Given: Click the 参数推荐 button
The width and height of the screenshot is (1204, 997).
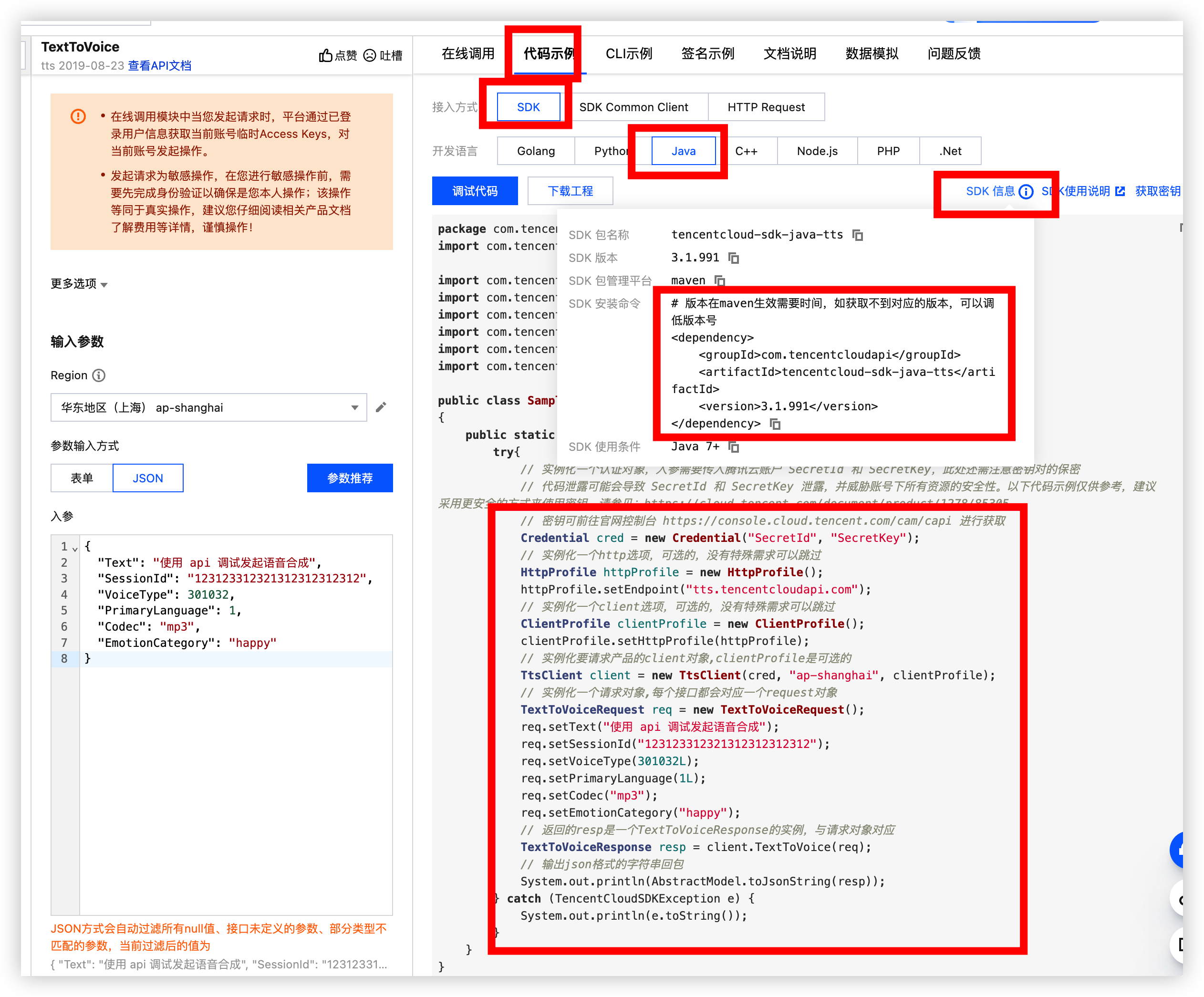Looking at the screenshot, I should pos(350,478).
